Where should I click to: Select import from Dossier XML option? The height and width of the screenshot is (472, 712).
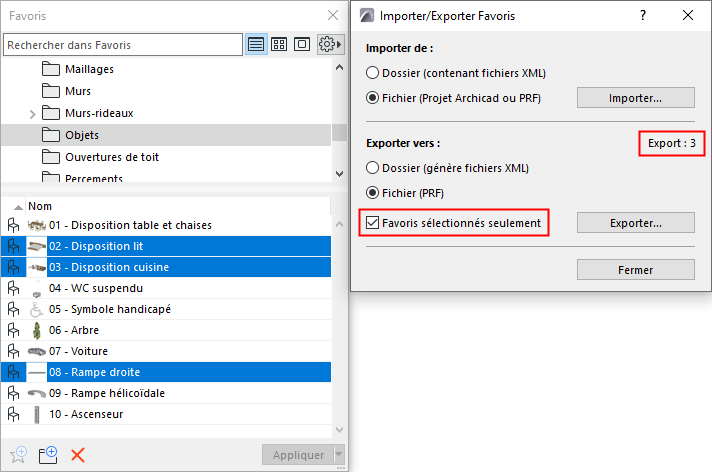pos(373,73)
